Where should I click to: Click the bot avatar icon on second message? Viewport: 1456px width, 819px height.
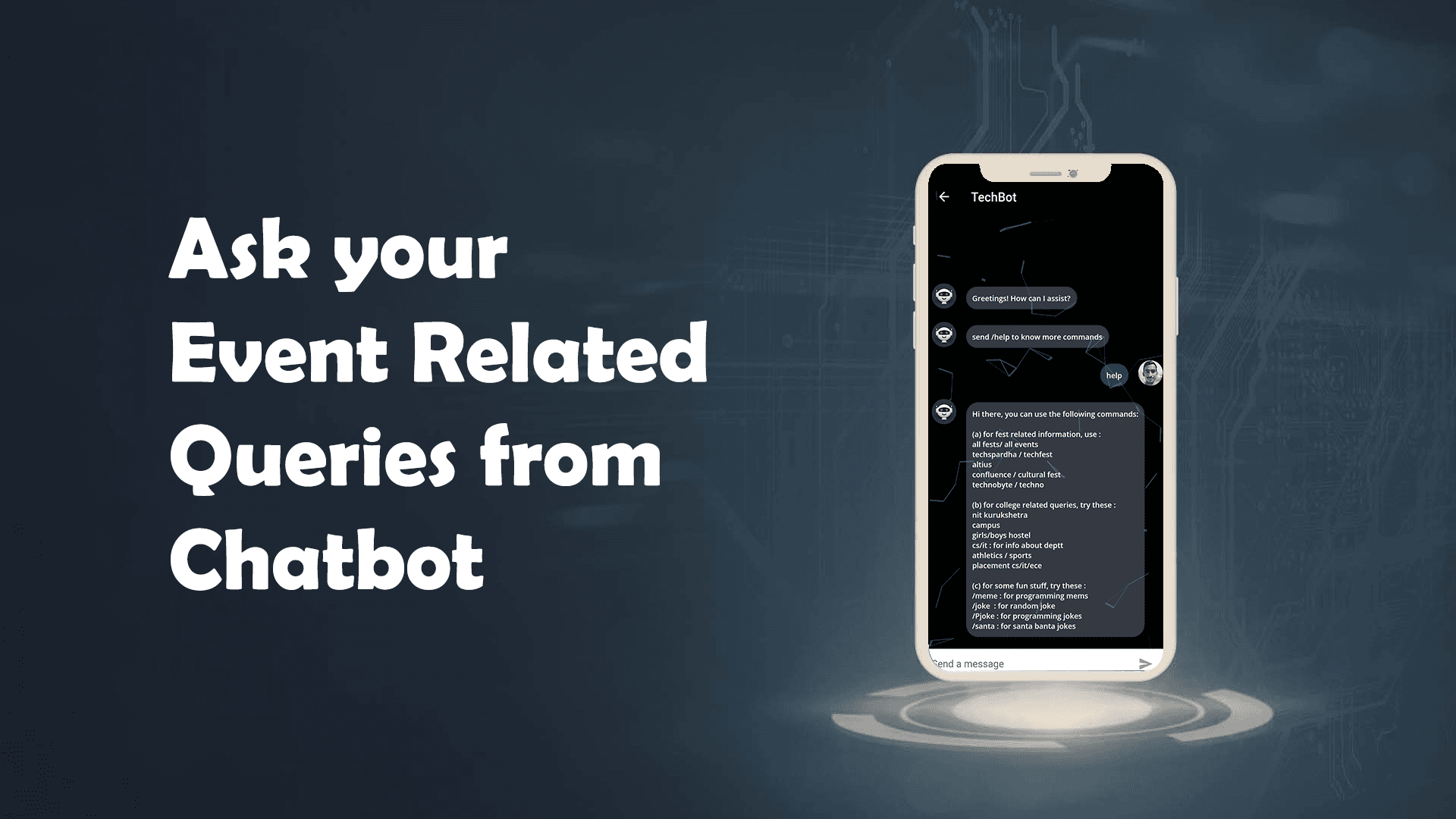[945, 336]
